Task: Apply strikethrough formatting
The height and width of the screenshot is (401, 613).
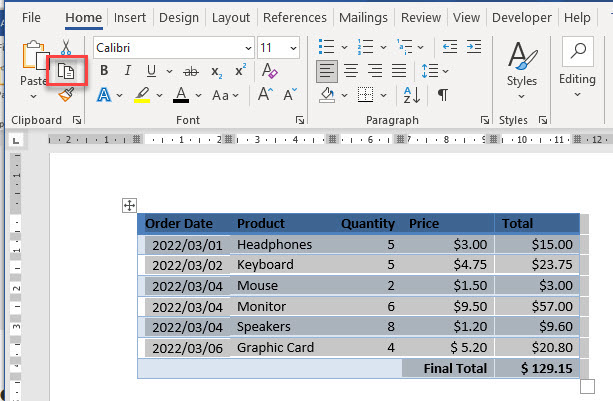Action: point(190,71)
